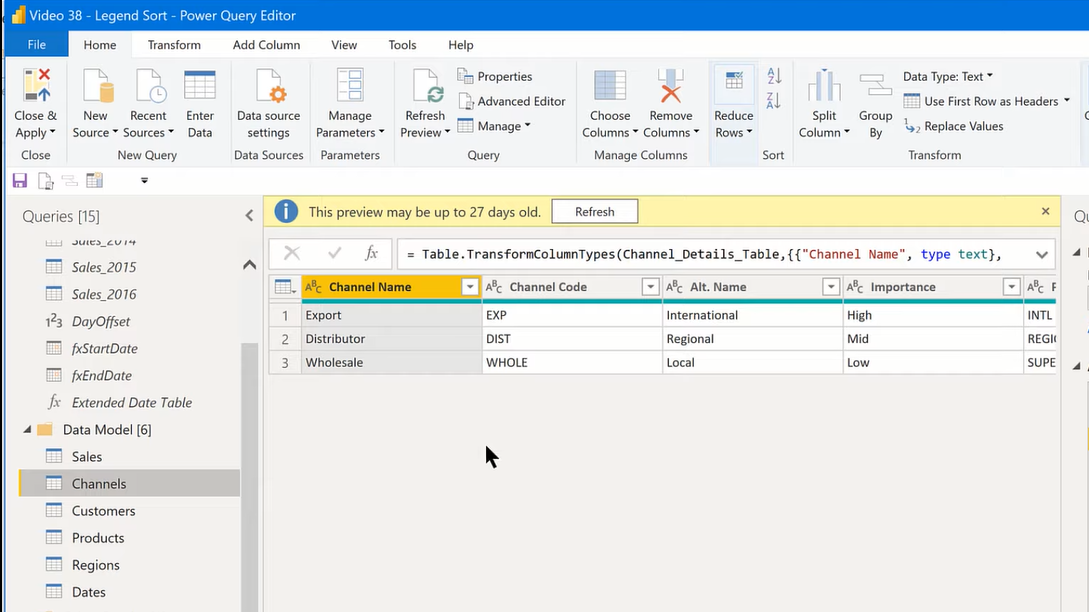
Task: Switch to the Add Column tab
Action: coord(267,44)
